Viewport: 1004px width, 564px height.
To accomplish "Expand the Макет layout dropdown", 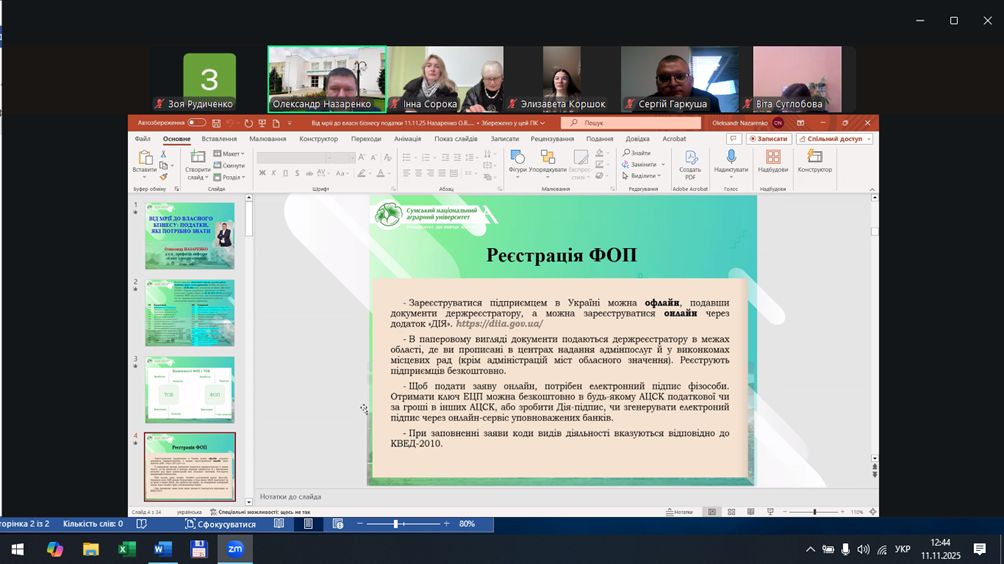I will [230, 154].
